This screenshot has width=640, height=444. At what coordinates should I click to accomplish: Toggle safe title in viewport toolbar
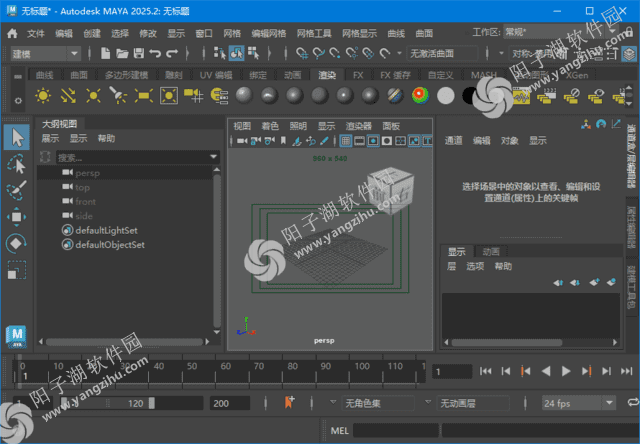[x=427, y=141]
